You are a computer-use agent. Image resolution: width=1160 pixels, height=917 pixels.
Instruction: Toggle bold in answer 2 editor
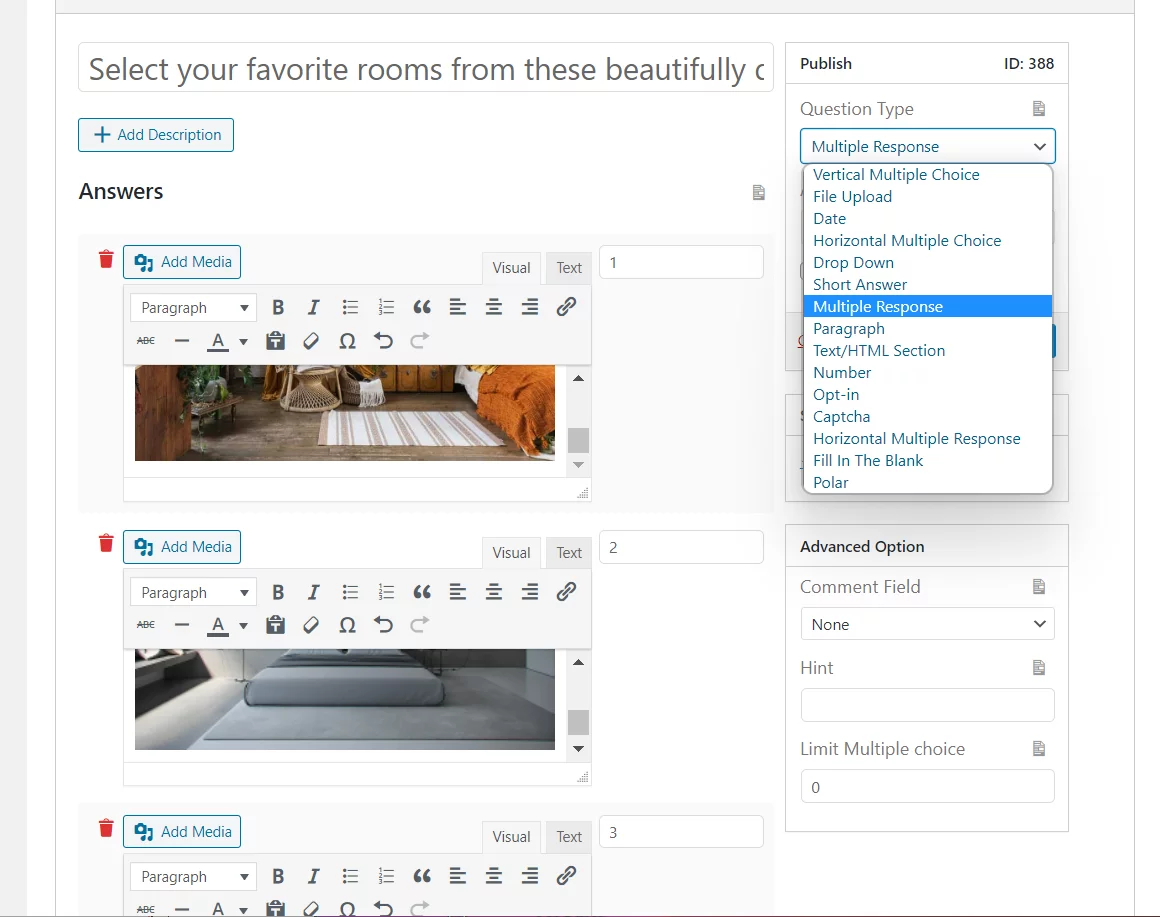pyautogui.click(x=278, y=592)
